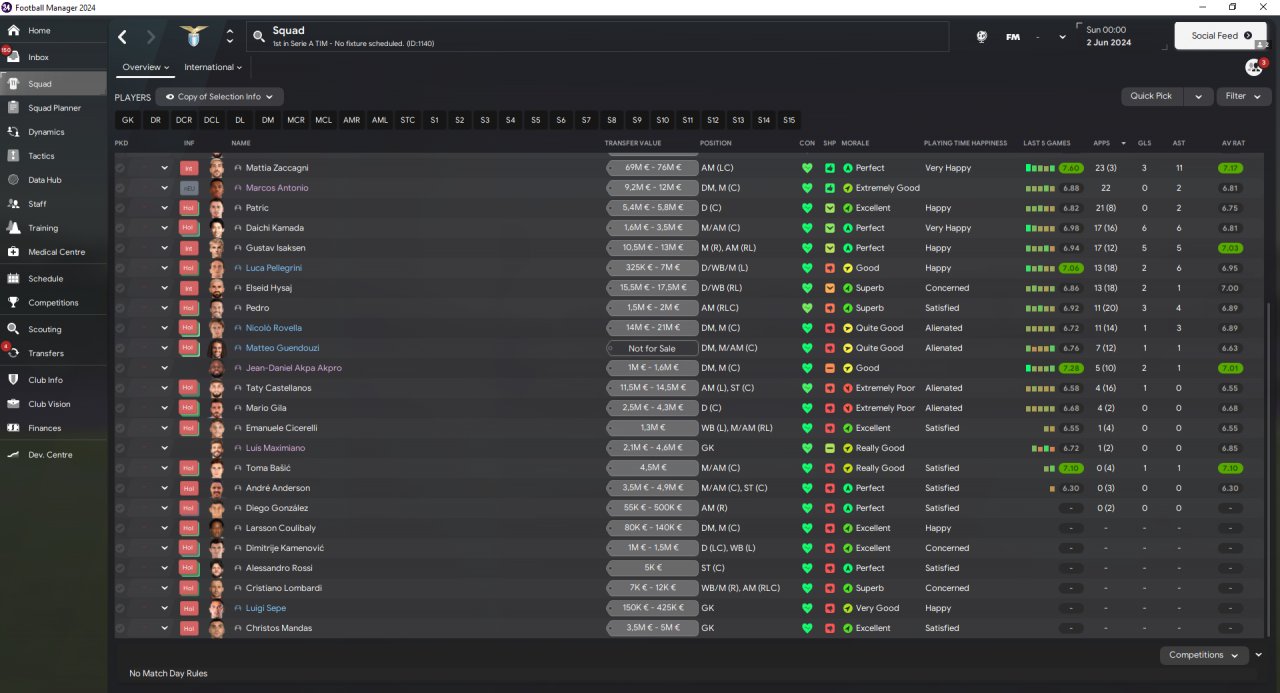Image resolution: width=1280 pixels, height=693 pixels.
Task: Open the Competitions dropdown at bottom
Action: click(x=1203, y=655)
